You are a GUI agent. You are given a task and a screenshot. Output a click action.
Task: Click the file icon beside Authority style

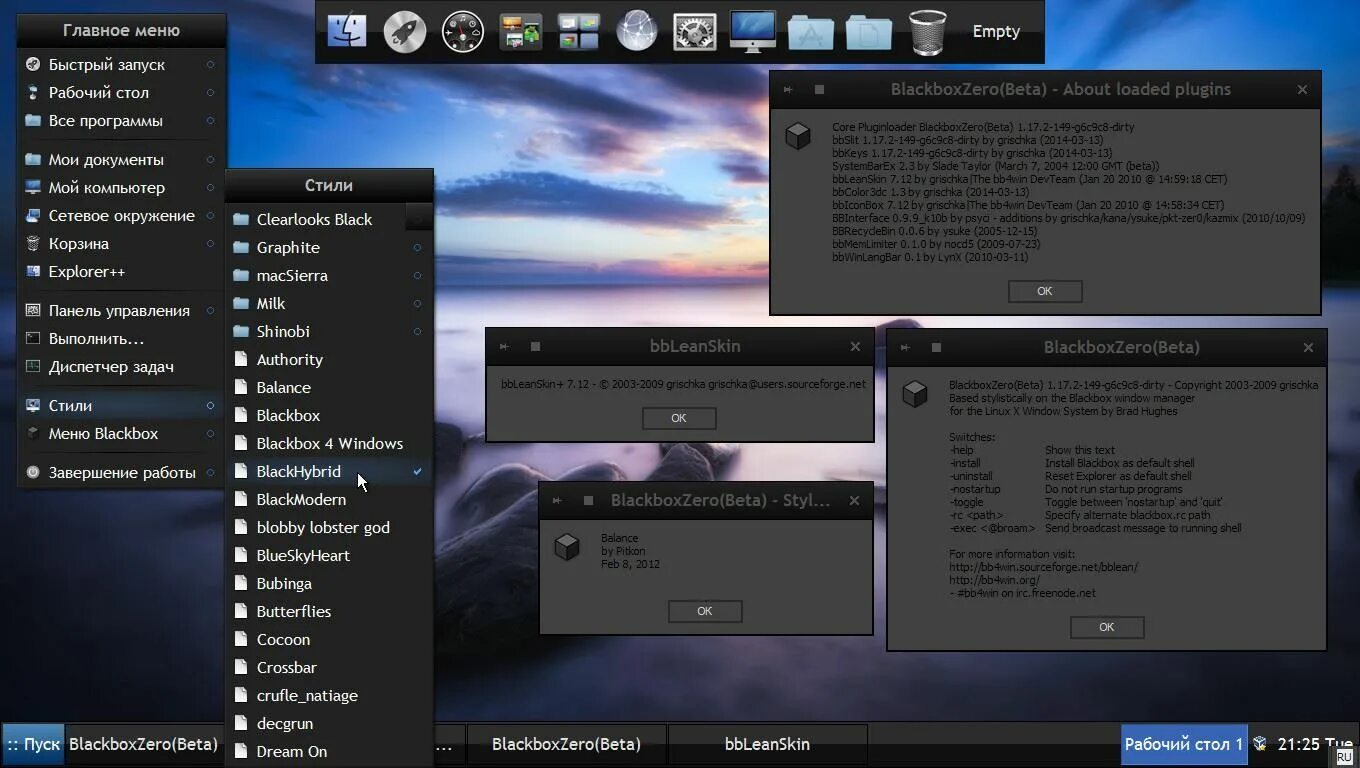pyautogui.click(x=241, y=359)
